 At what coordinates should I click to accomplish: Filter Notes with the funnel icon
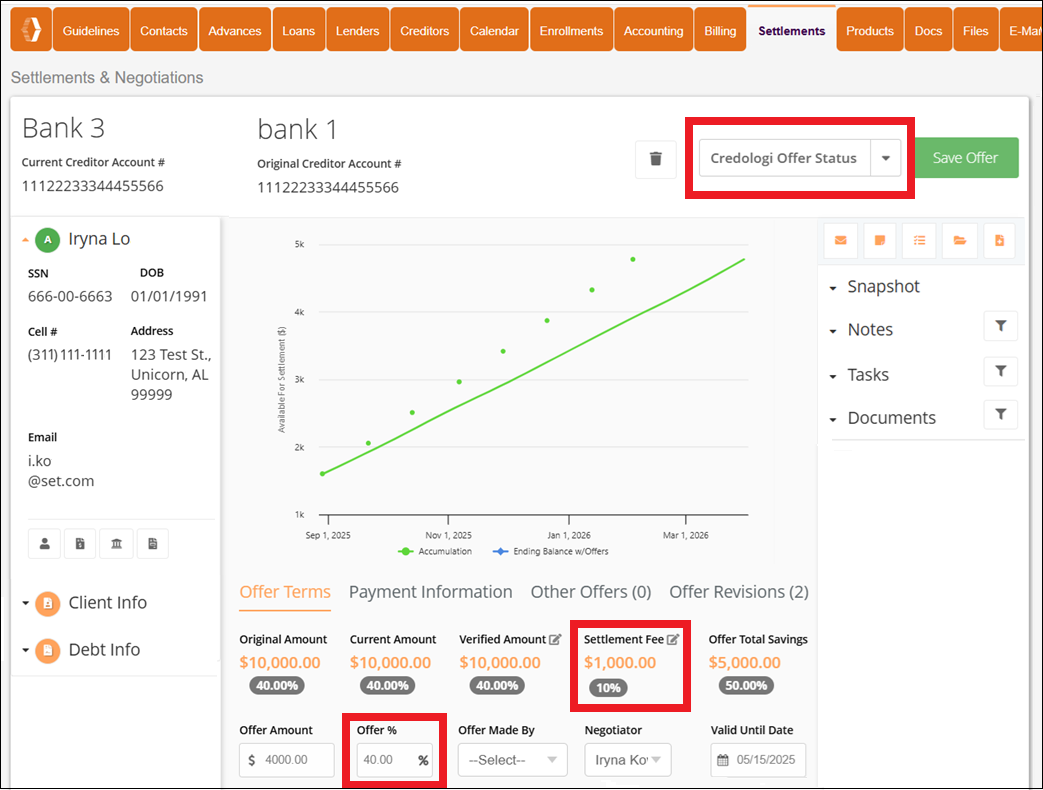coord(1000,326)
